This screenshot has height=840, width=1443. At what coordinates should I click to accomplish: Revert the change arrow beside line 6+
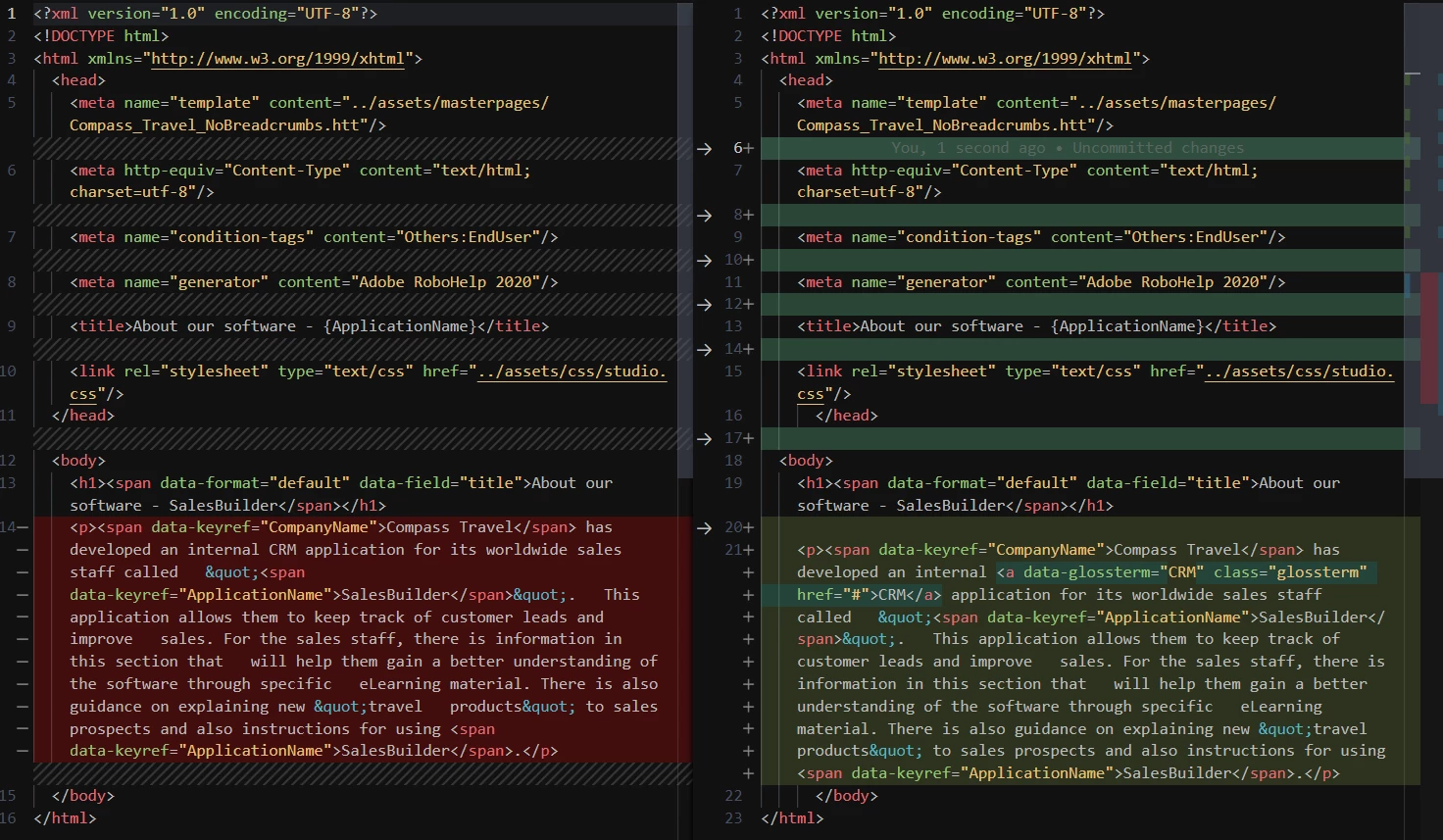(704, 148)
